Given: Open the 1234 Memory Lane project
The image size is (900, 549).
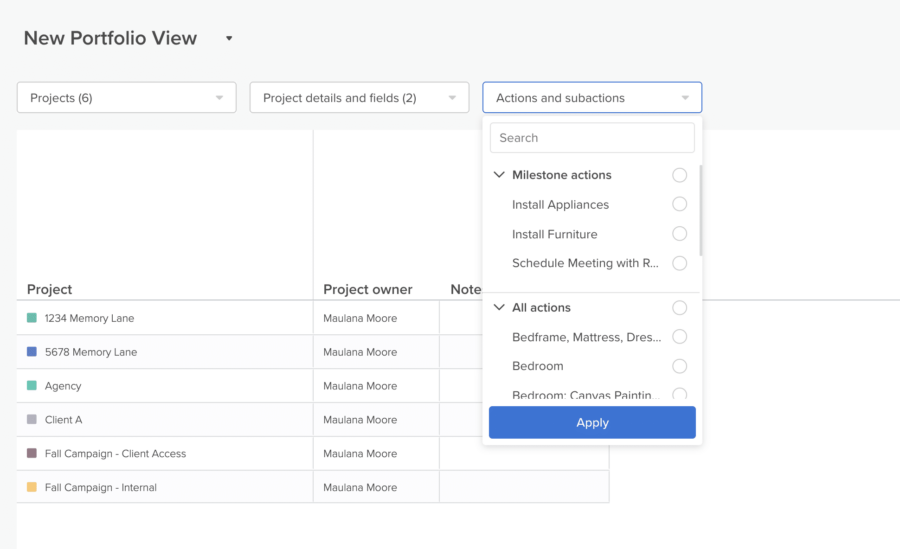Looking at the screenshot, I should point(90,318).
